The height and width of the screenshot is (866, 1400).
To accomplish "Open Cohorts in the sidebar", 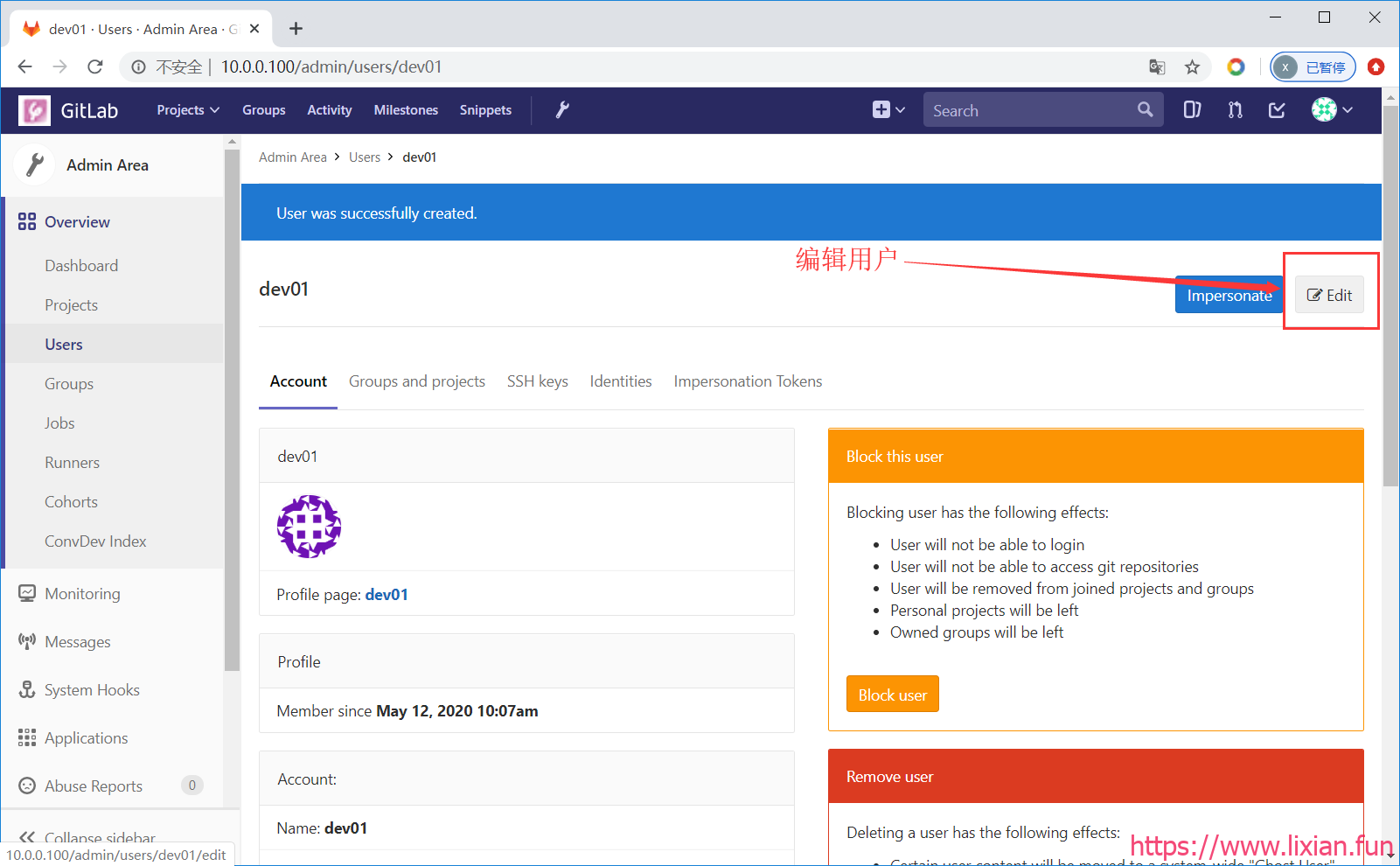I will click(72, 502).
